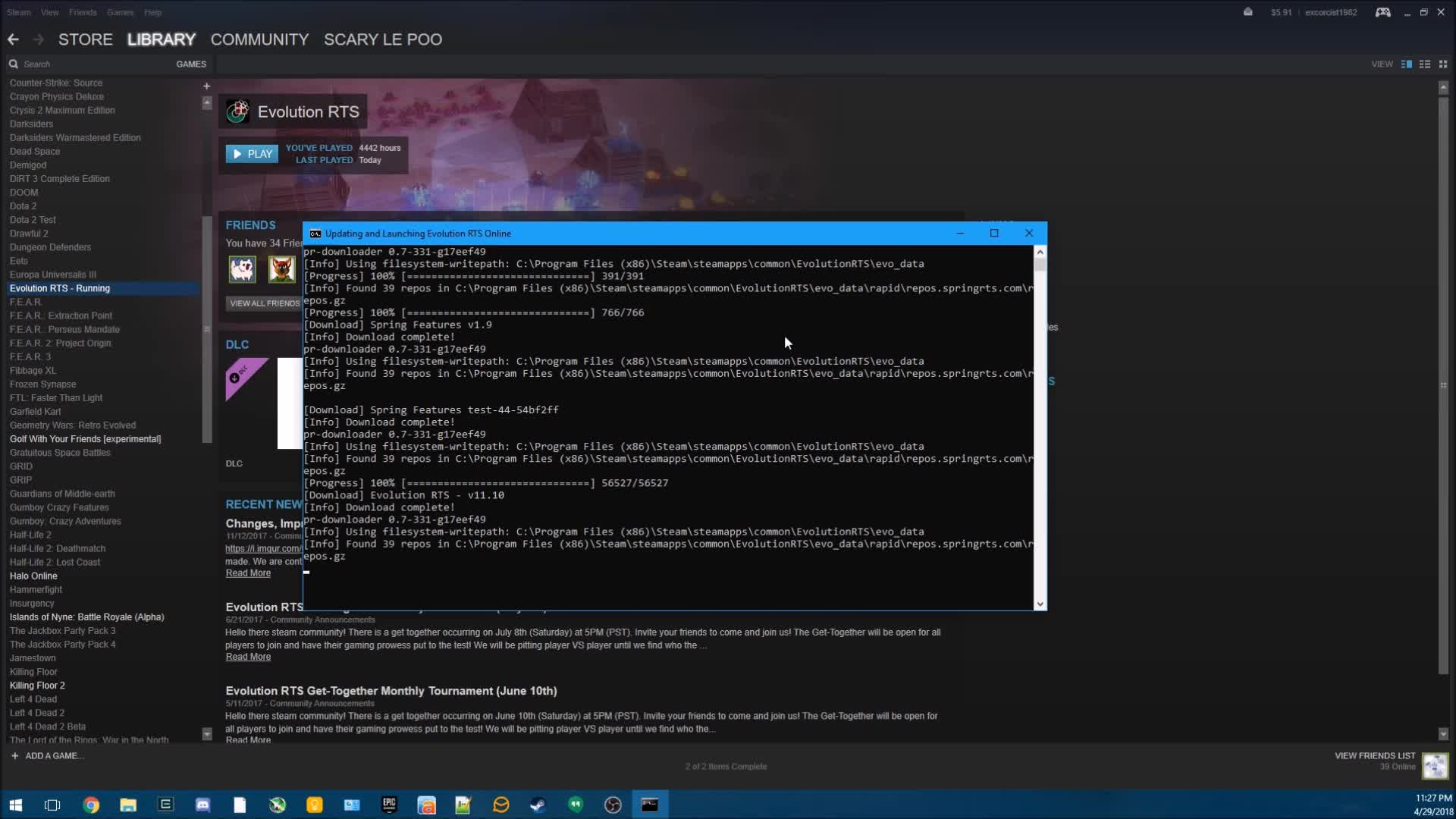Switch to detail view layout

[x=1406, y=64]
